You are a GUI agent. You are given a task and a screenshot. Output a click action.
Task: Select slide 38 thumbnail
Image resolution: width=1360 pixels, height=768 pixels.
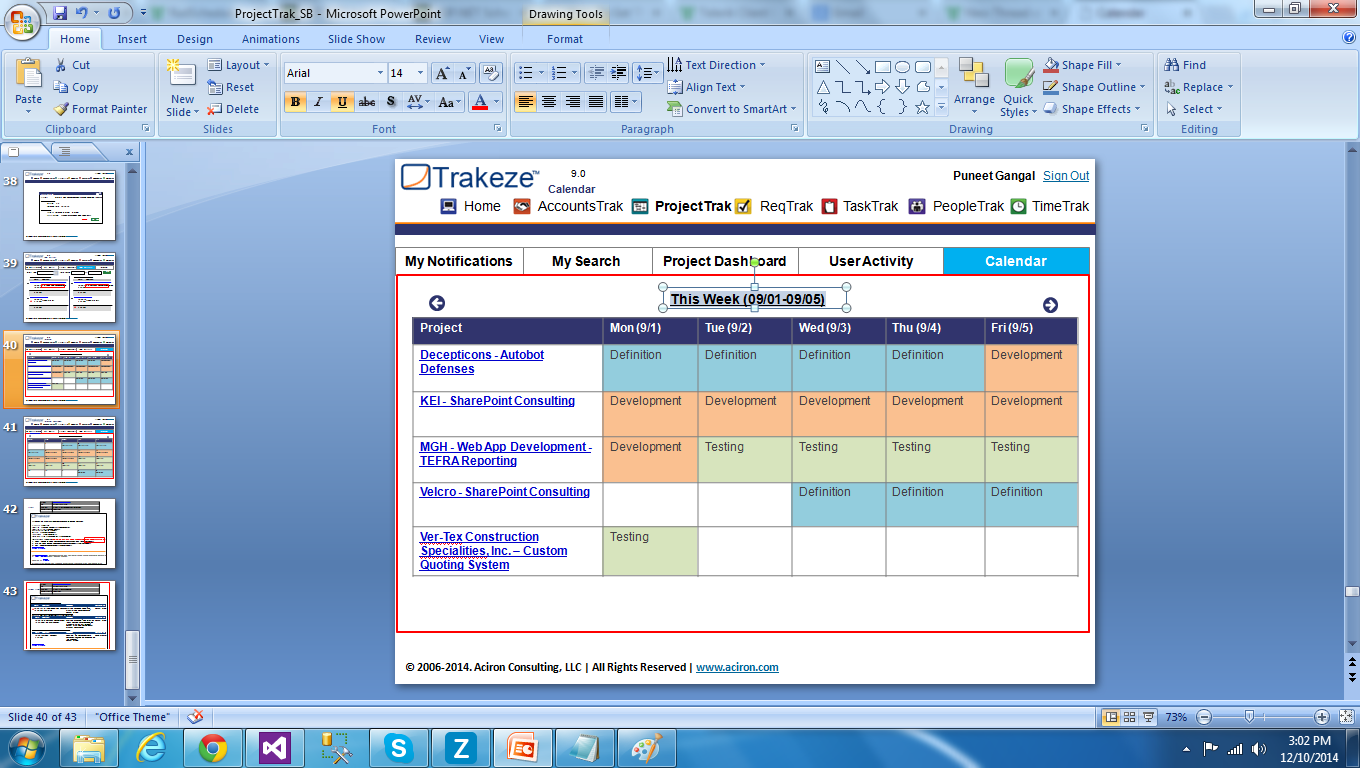coord(70,205)
